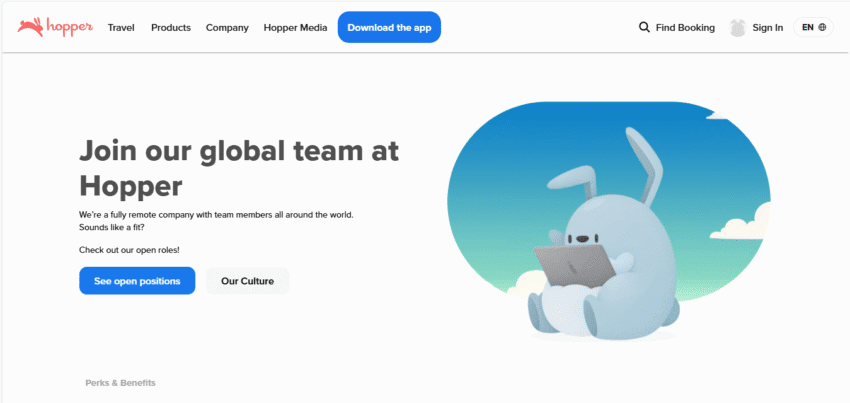Click the See open positions button
The image size is (850, 403).
coord(137,281)
